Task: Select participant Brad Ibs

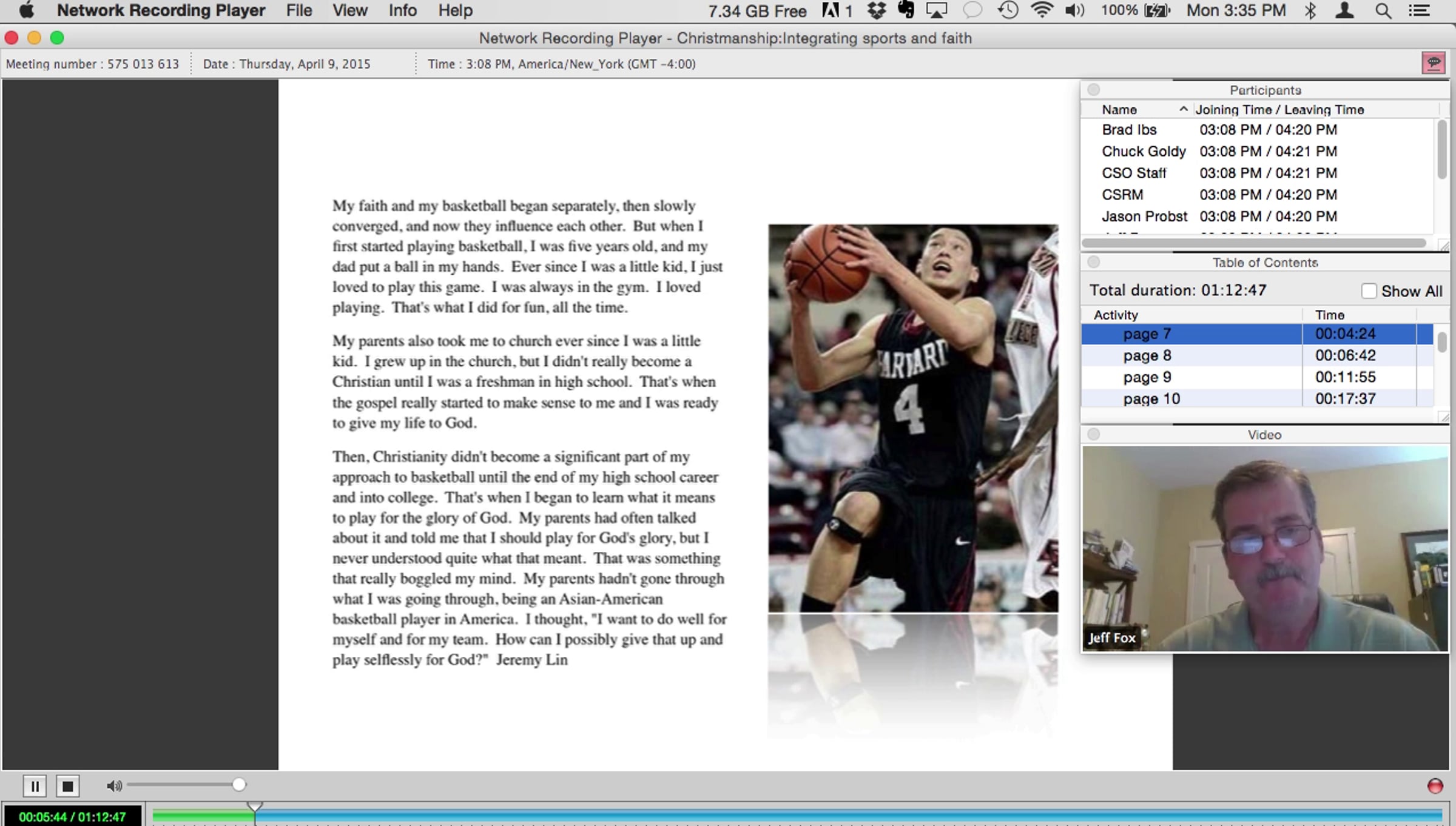Action: click(x=1129, y=130)
